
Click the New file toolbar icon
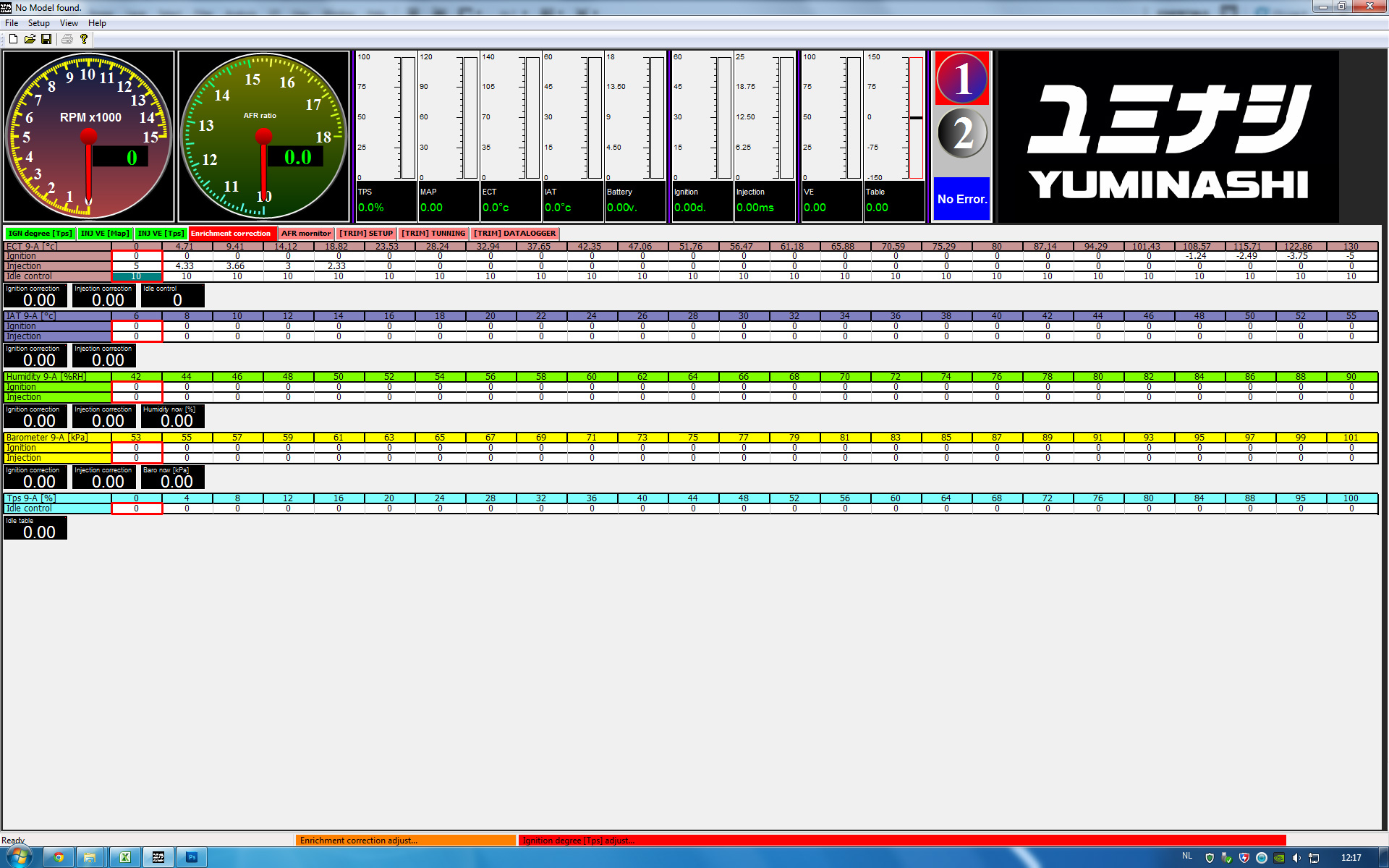(x=12, y=39)
